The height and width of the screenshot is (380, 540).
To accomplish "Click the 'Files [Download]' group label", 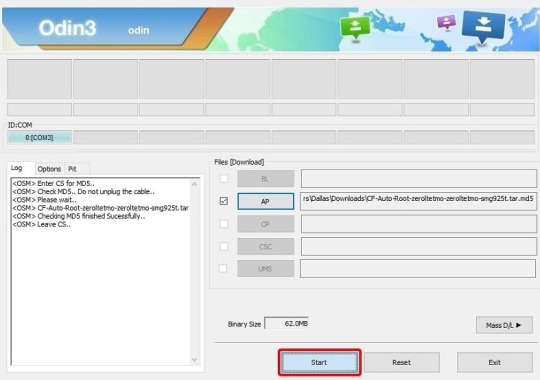I will point(239,162).
